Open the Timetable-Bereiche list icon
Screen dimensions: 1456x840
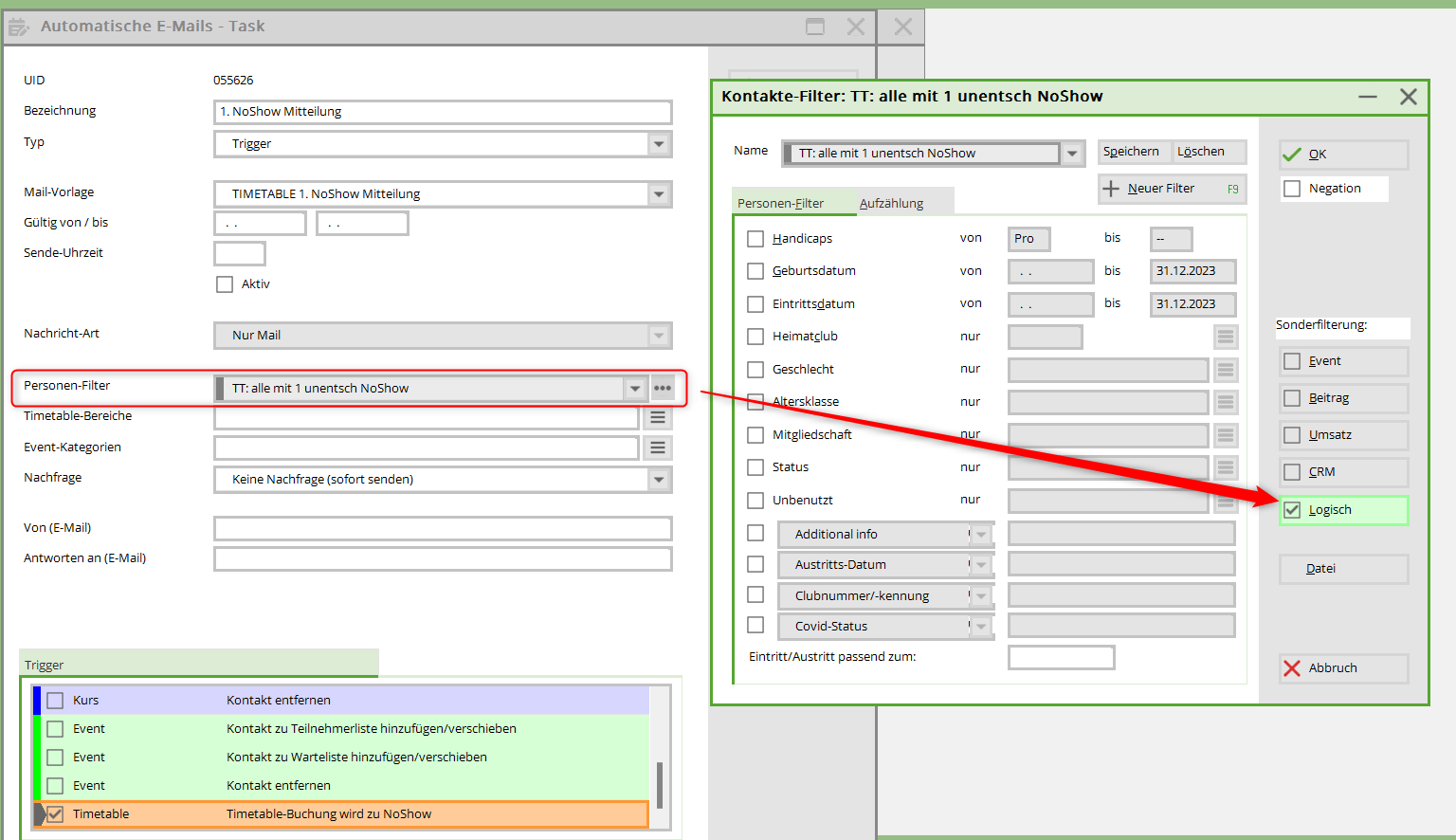658,417
